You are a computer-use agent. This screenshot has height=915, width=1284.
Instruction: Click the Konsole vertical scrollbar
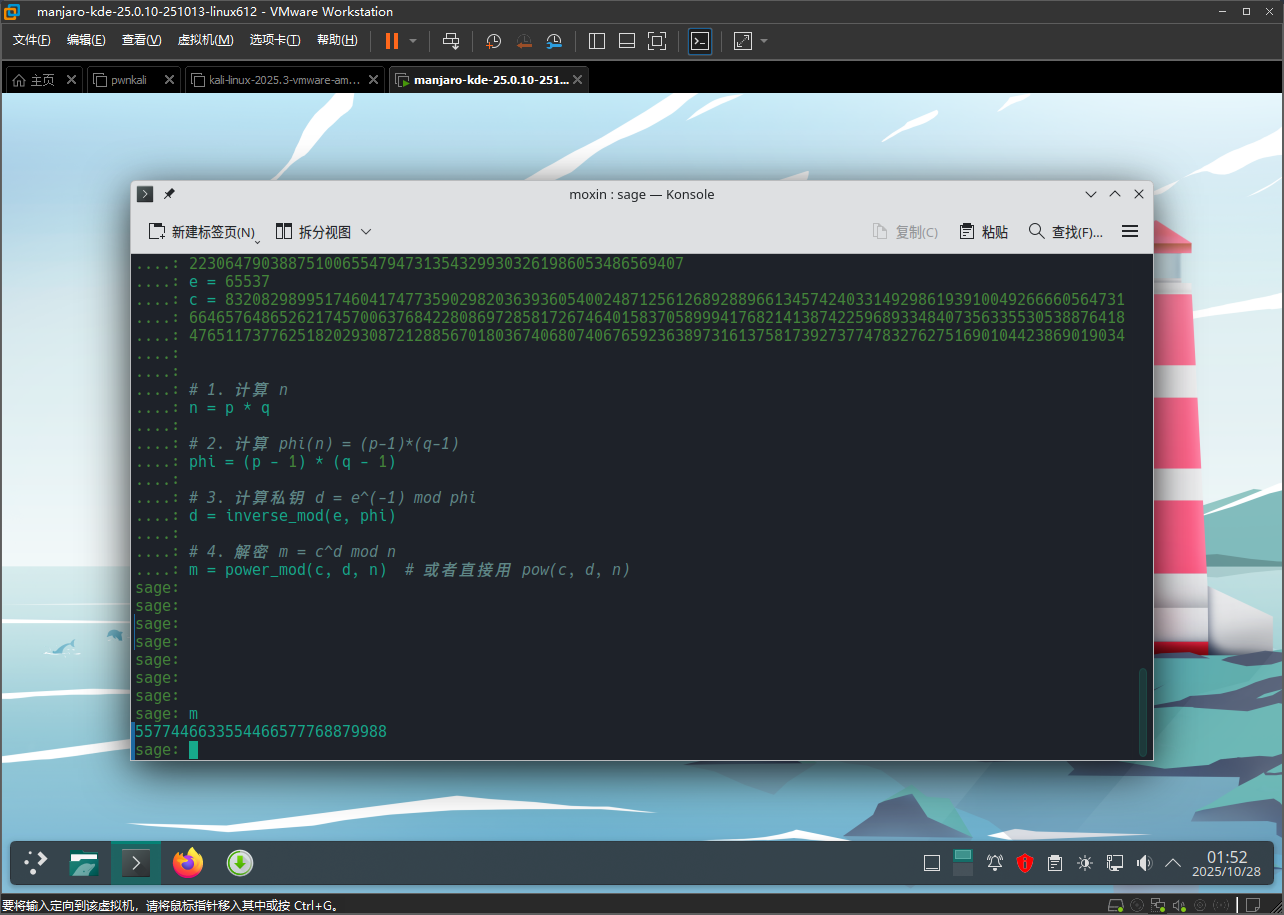(1143, 710)
